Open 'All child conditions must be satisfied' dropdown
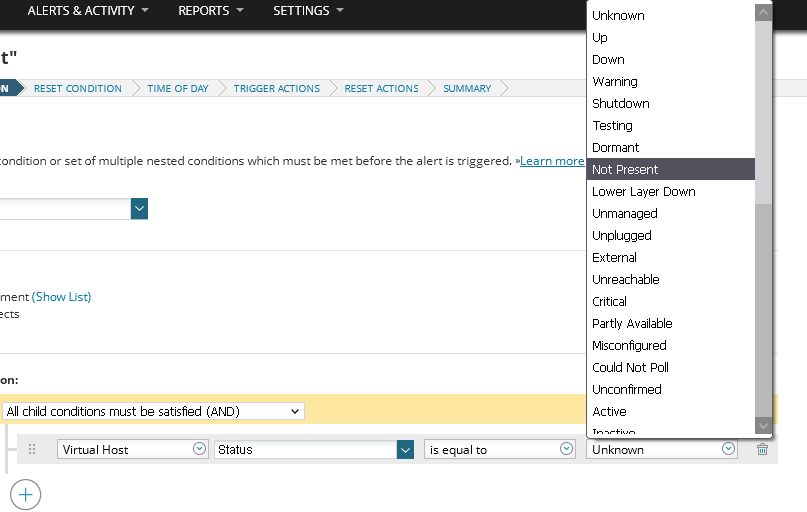The width and height of the screenshot is (807, 512). click(x=153, y=411)
